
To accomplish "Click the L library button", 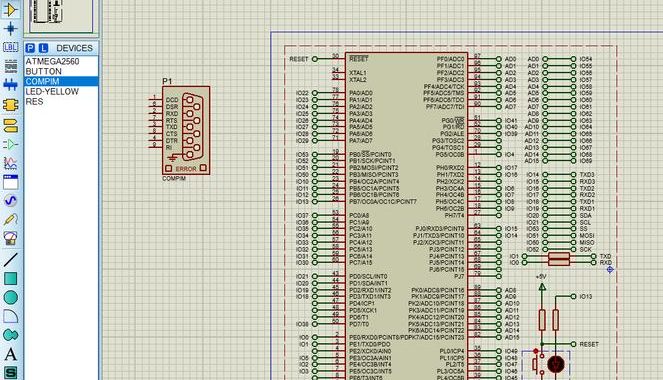I will click(x=43, y=48).
